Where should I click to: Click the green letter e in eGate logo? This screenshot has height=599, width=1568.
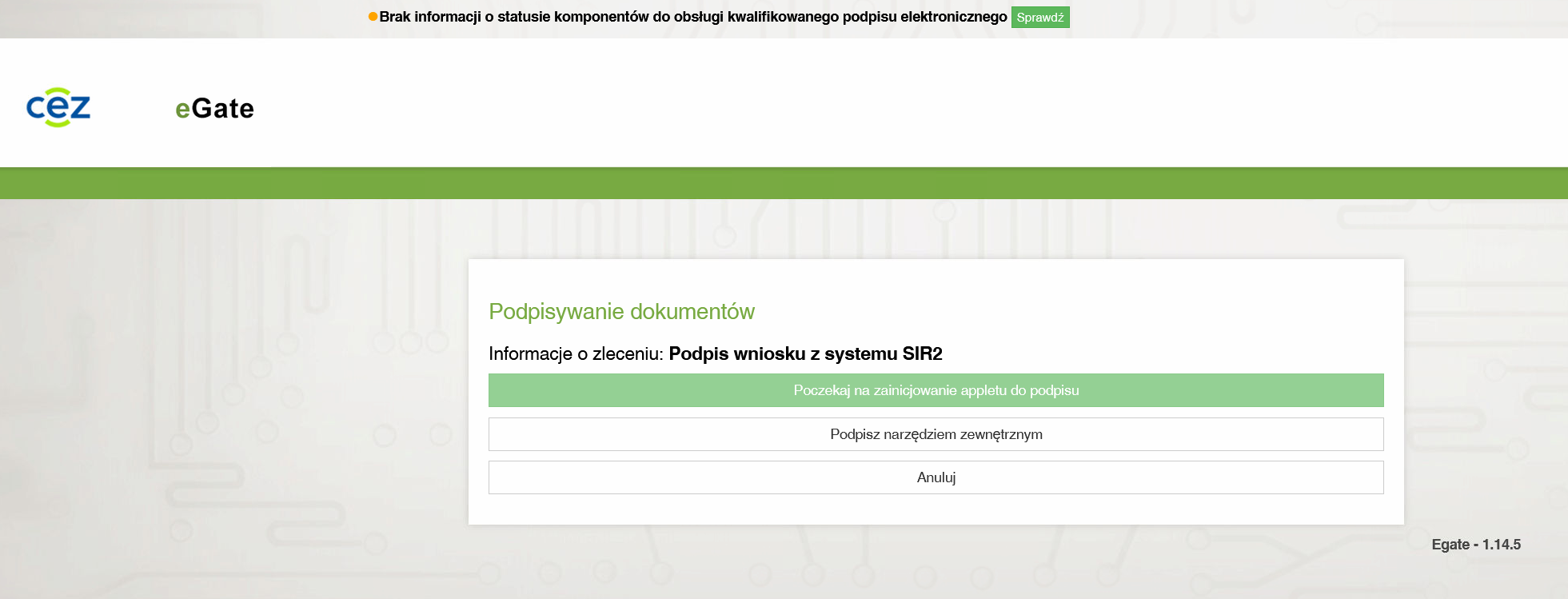(182, 110)
